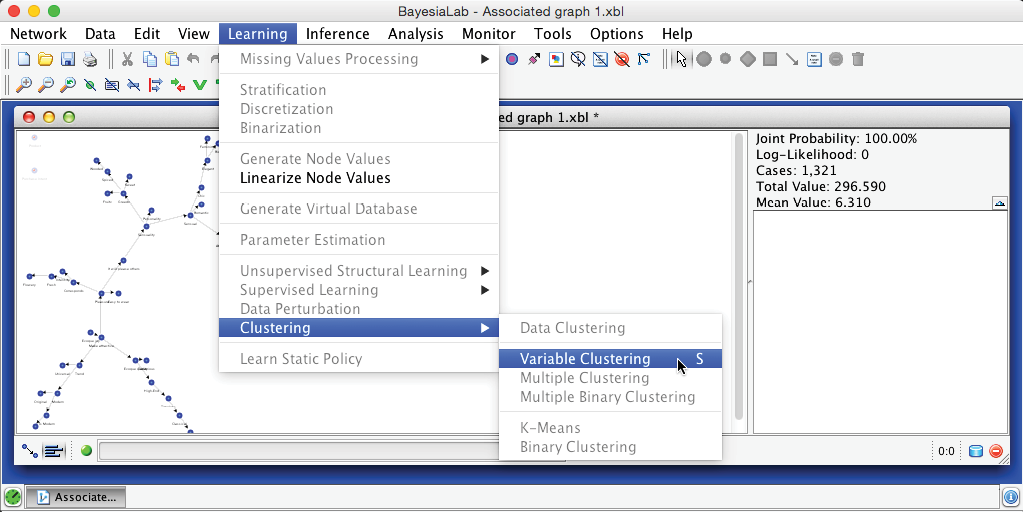Click the vertical scrollbar of graph panel
The image size is (1023, 512).
739,280
